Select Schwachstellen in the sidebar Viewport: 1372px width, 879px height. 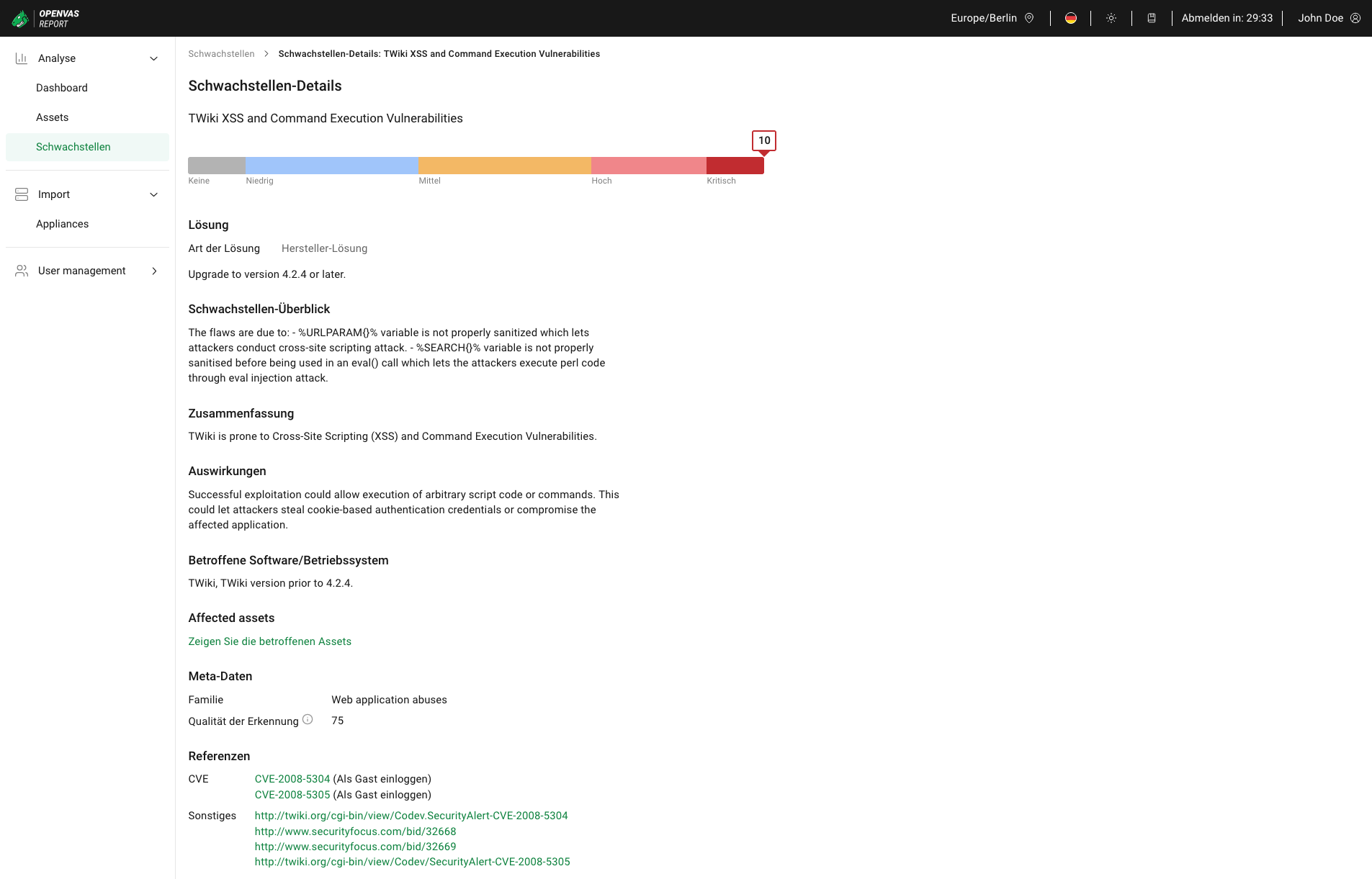click(x=87, y=147)
